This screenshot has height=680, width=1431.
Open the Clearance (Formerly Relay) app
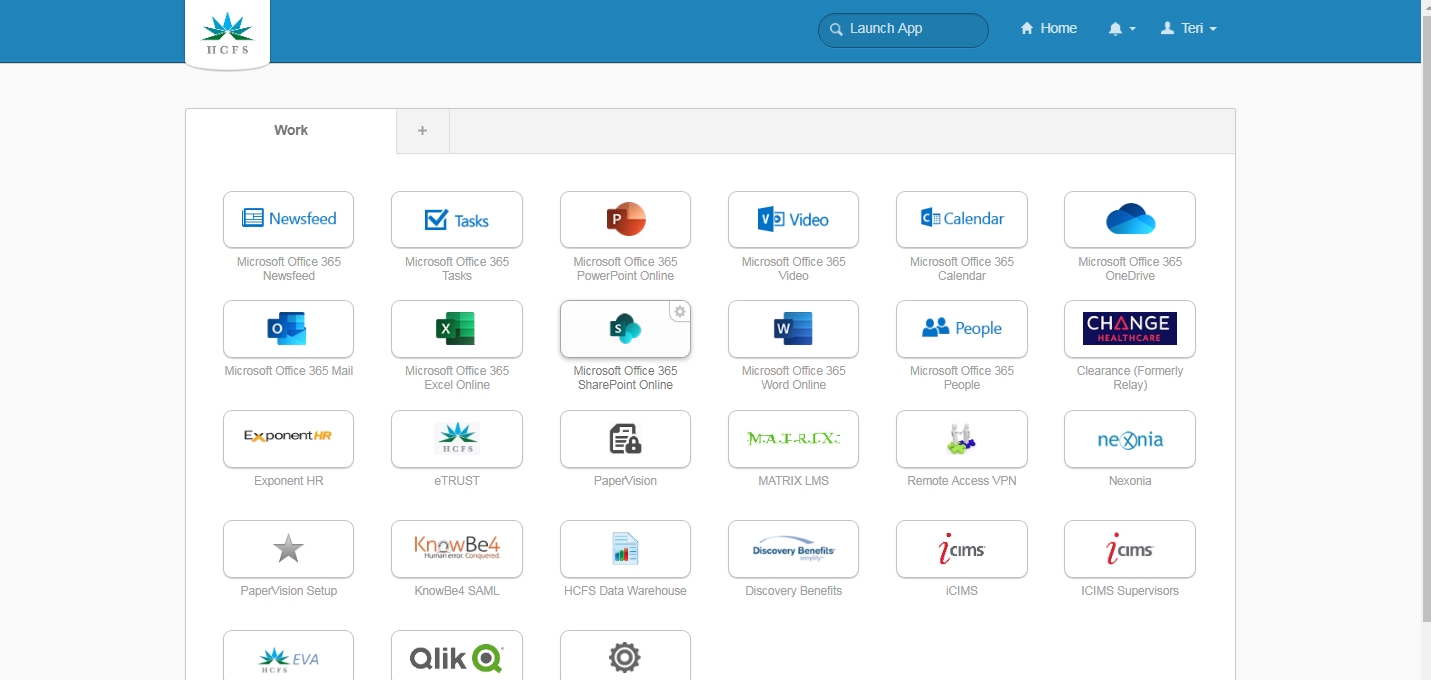click(1129, 329)
